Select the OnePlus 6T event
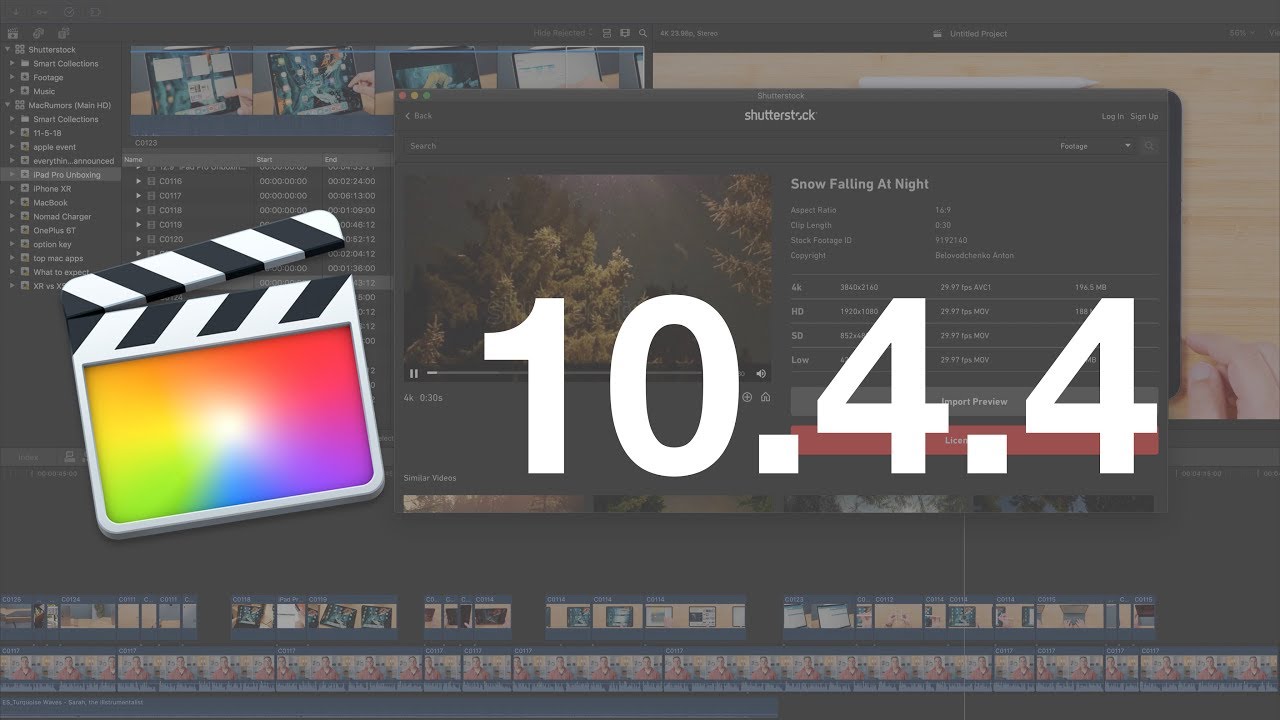1280x720 pixels. point(54,230)
